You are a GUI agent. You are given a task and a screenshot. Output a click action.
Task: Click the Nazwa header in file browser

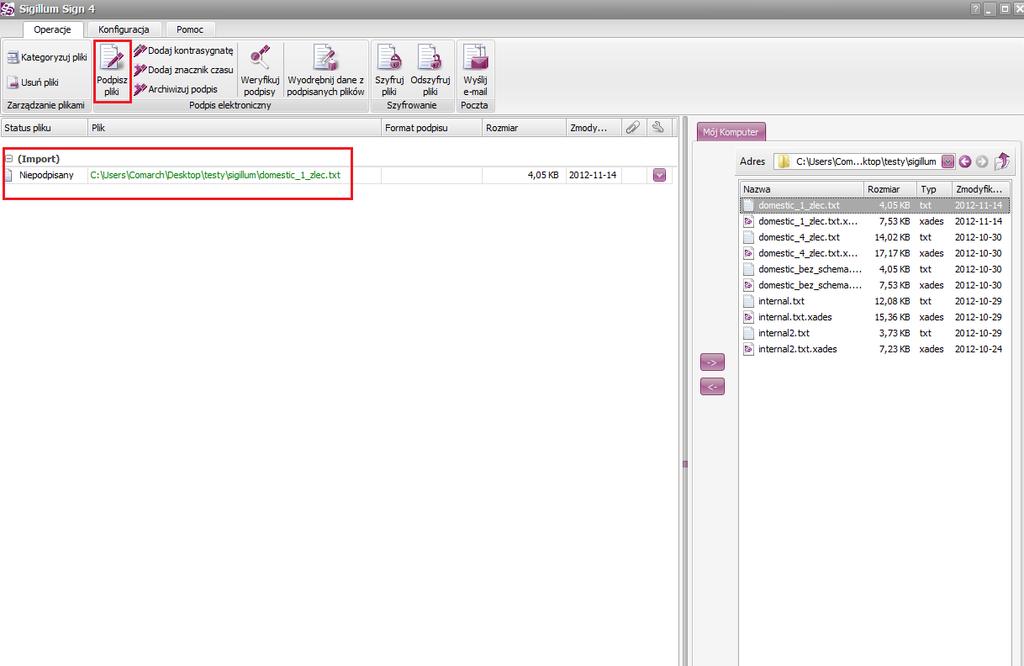coord(802,189)
